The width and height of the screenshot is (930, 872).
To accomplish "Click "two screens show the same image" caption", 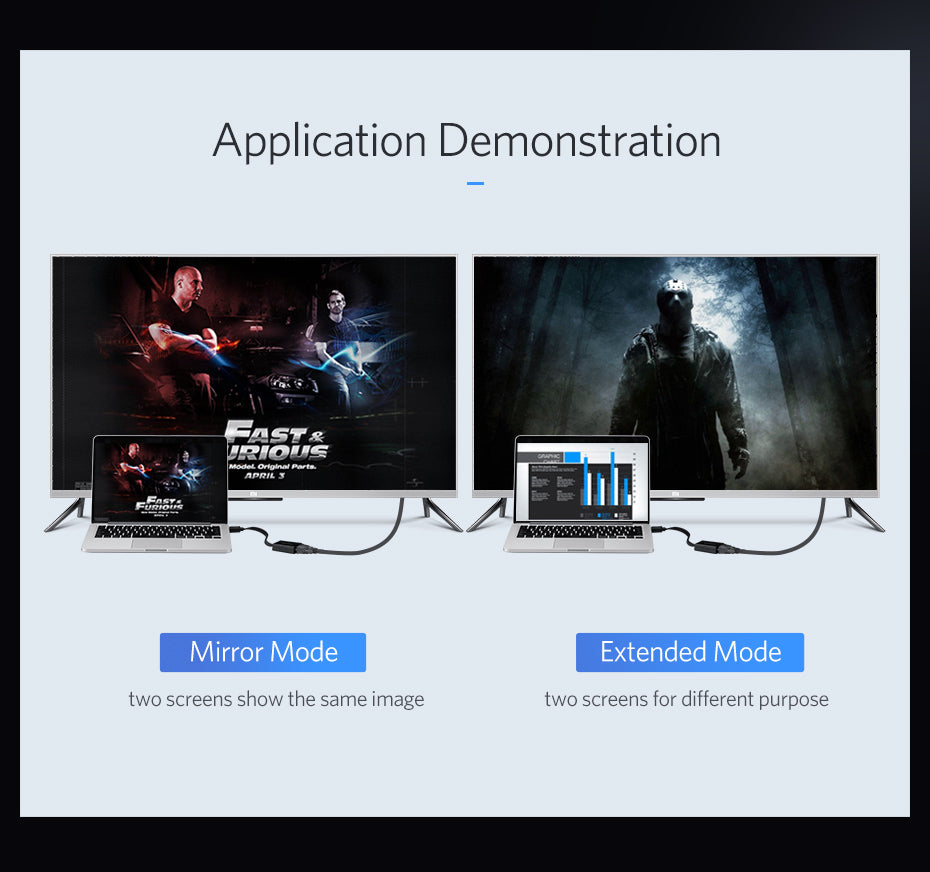I will point(276,699).
